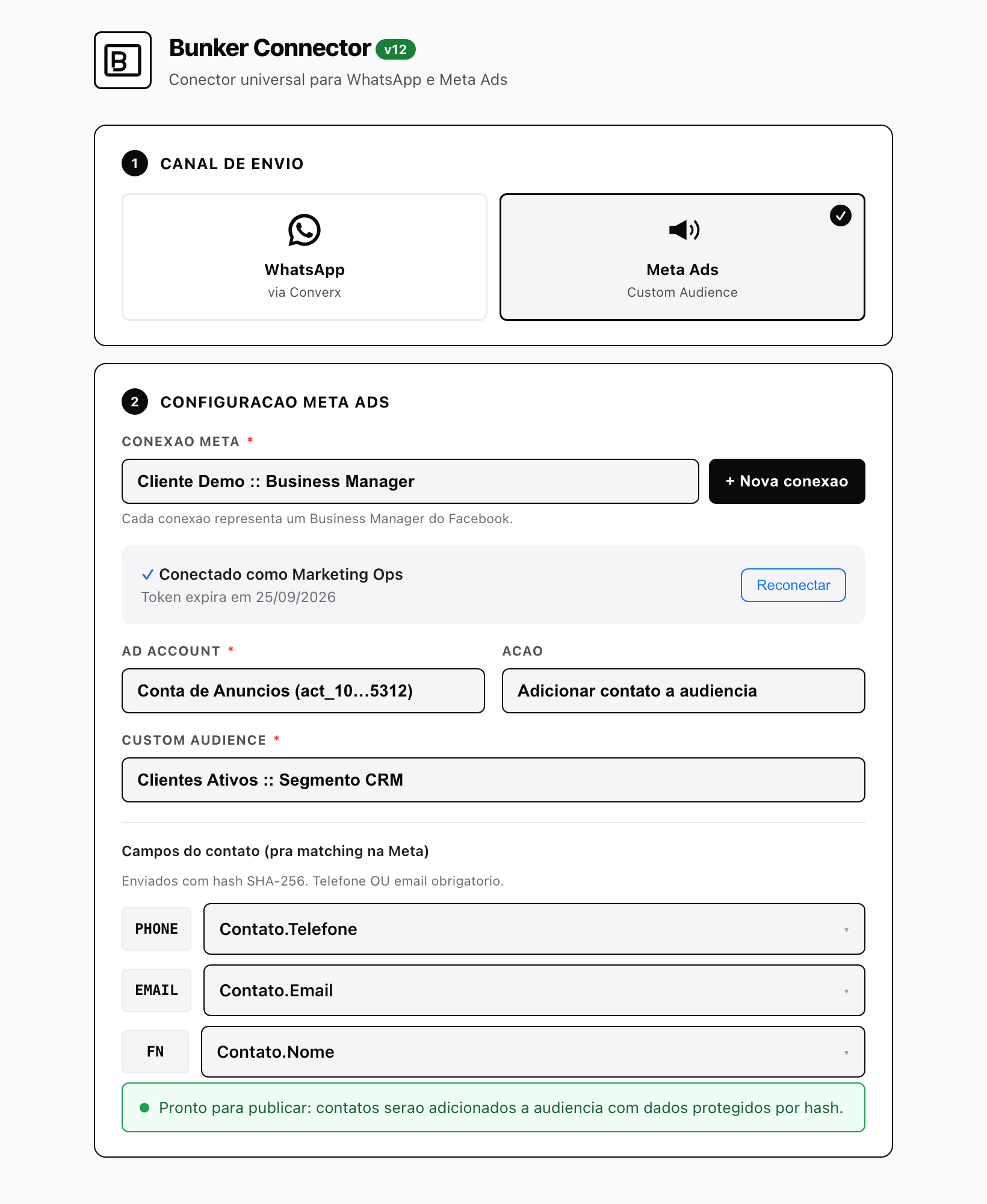The height and width of the screenshot is (1204, 987).
Task: Click the 'Enviados com hash SHA-256' note
Action: click(x=312, y=881)
